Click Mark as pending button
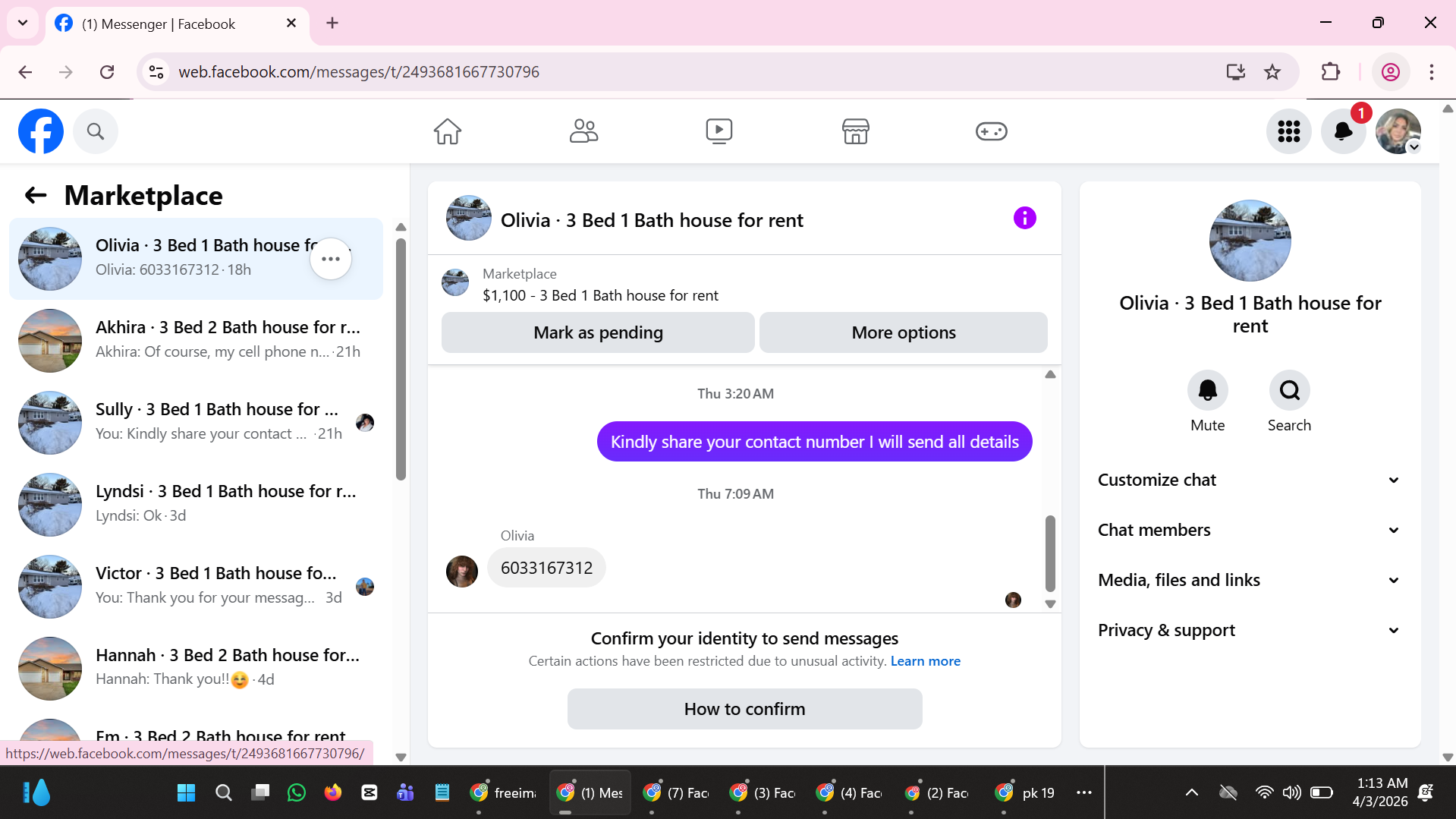Viewport: 1456px width, 819px height. pos(598,332)
